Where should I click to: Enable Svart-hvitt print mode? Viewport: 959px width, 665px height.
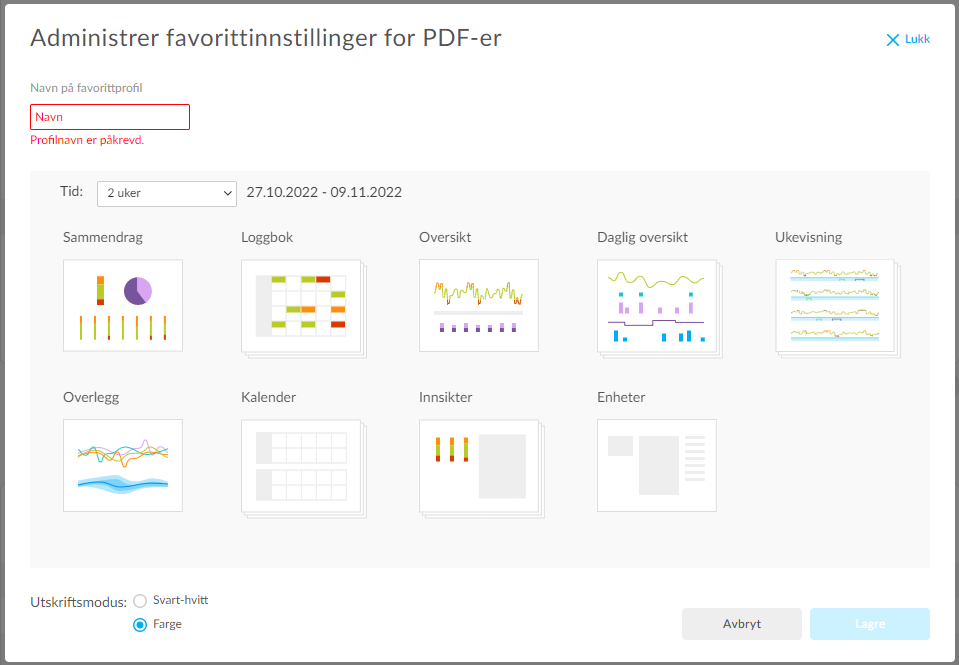click(140, 601)
